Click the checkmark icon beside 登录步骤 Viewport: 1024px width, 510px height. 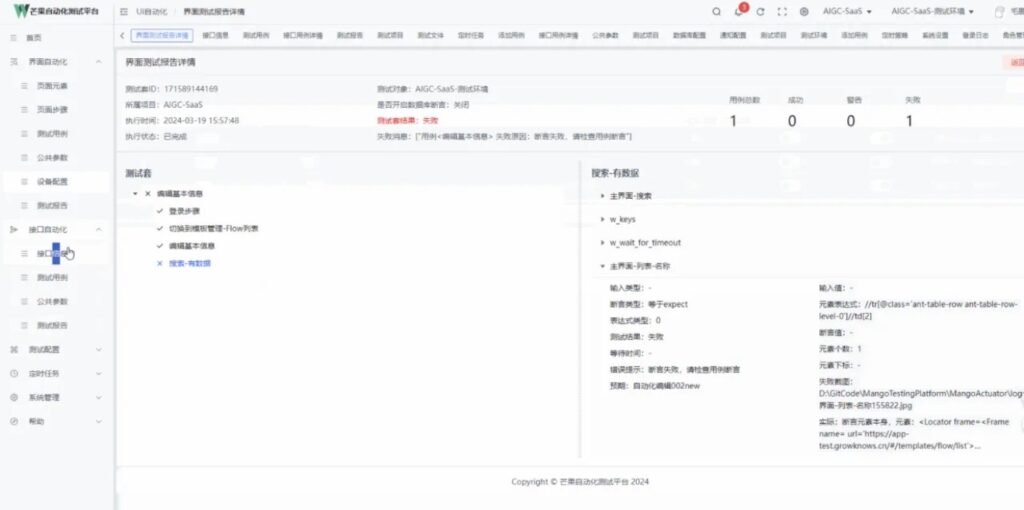(160, 211)
